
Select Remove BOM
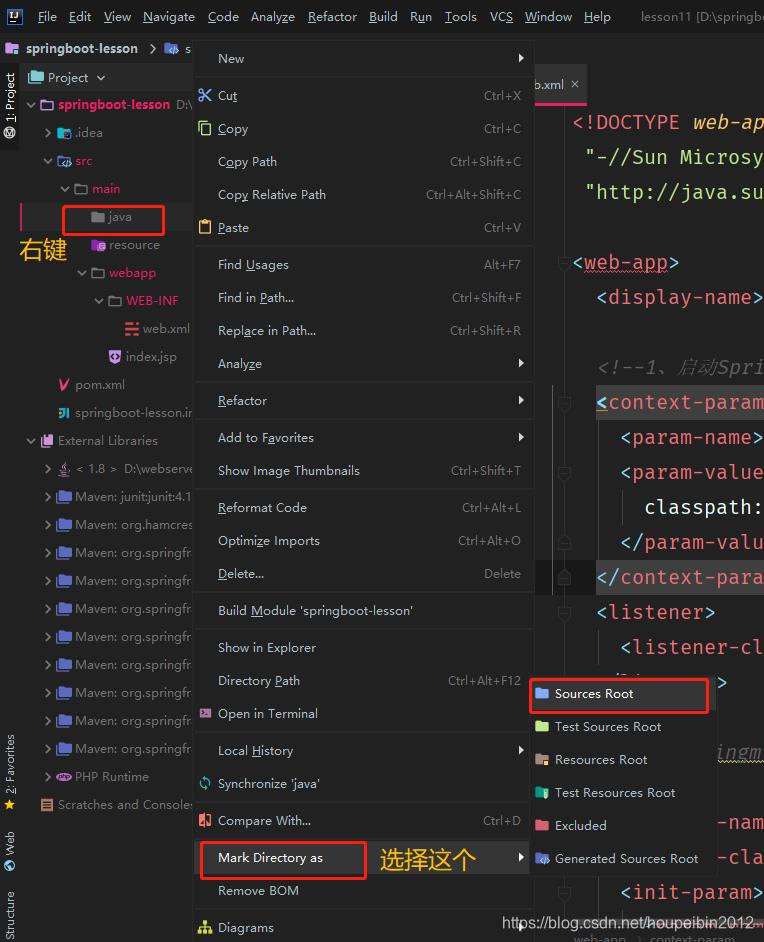[x=364, y=890]
